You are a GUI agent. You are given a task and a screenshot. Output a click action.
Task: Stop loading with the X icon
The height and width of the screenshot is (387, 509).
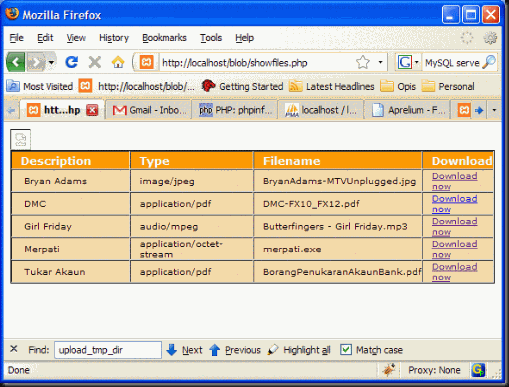point(95,62)
